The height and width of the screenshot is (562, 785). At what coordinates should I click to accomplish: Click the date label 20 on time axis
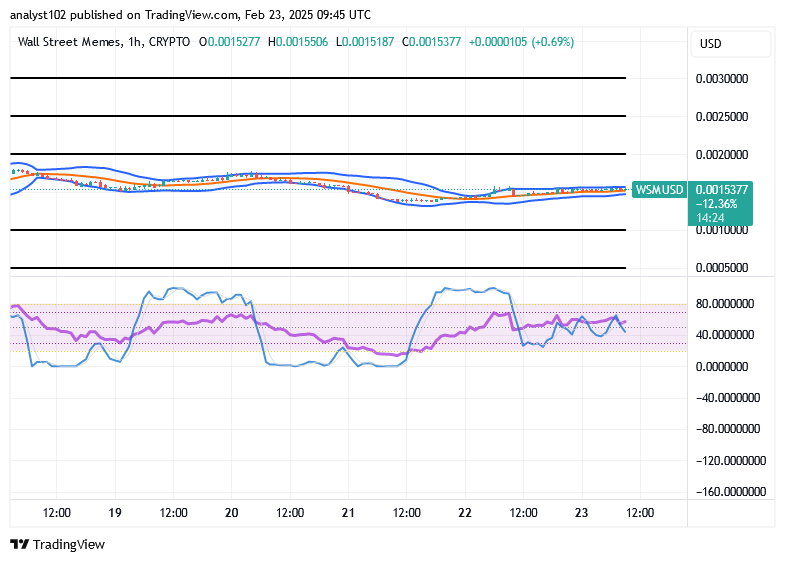(x=231, y=513)
